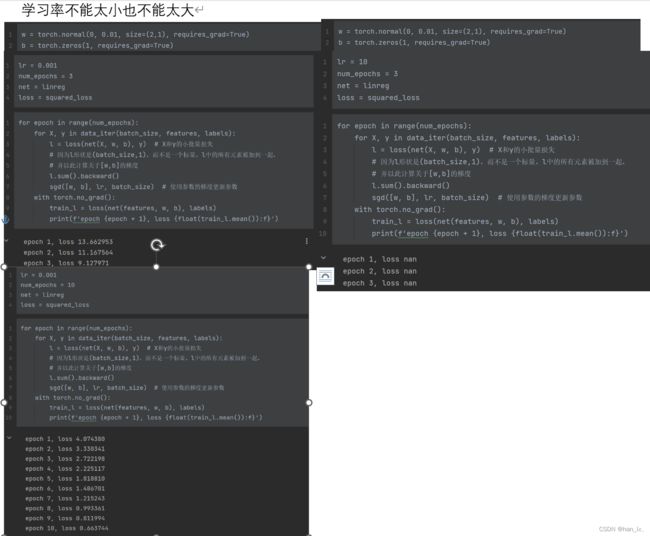Click 'epoch 3, loss nan'

click(x=379, y=283)
